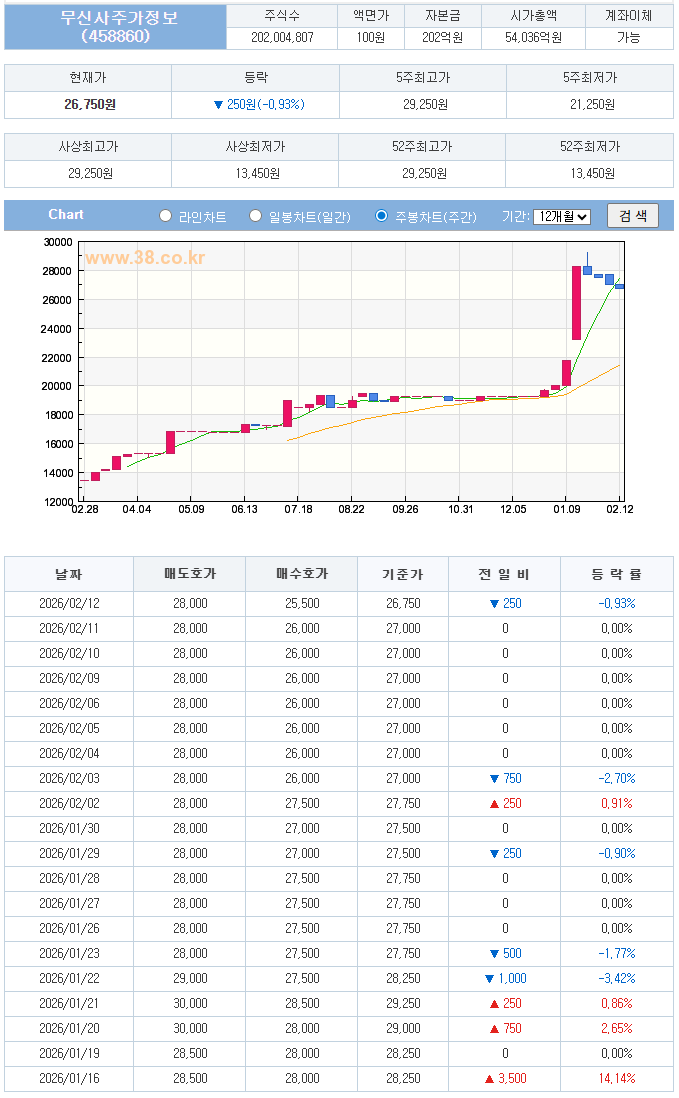
Task: Click the 기준가 column header
Action: tap(403, 574)
